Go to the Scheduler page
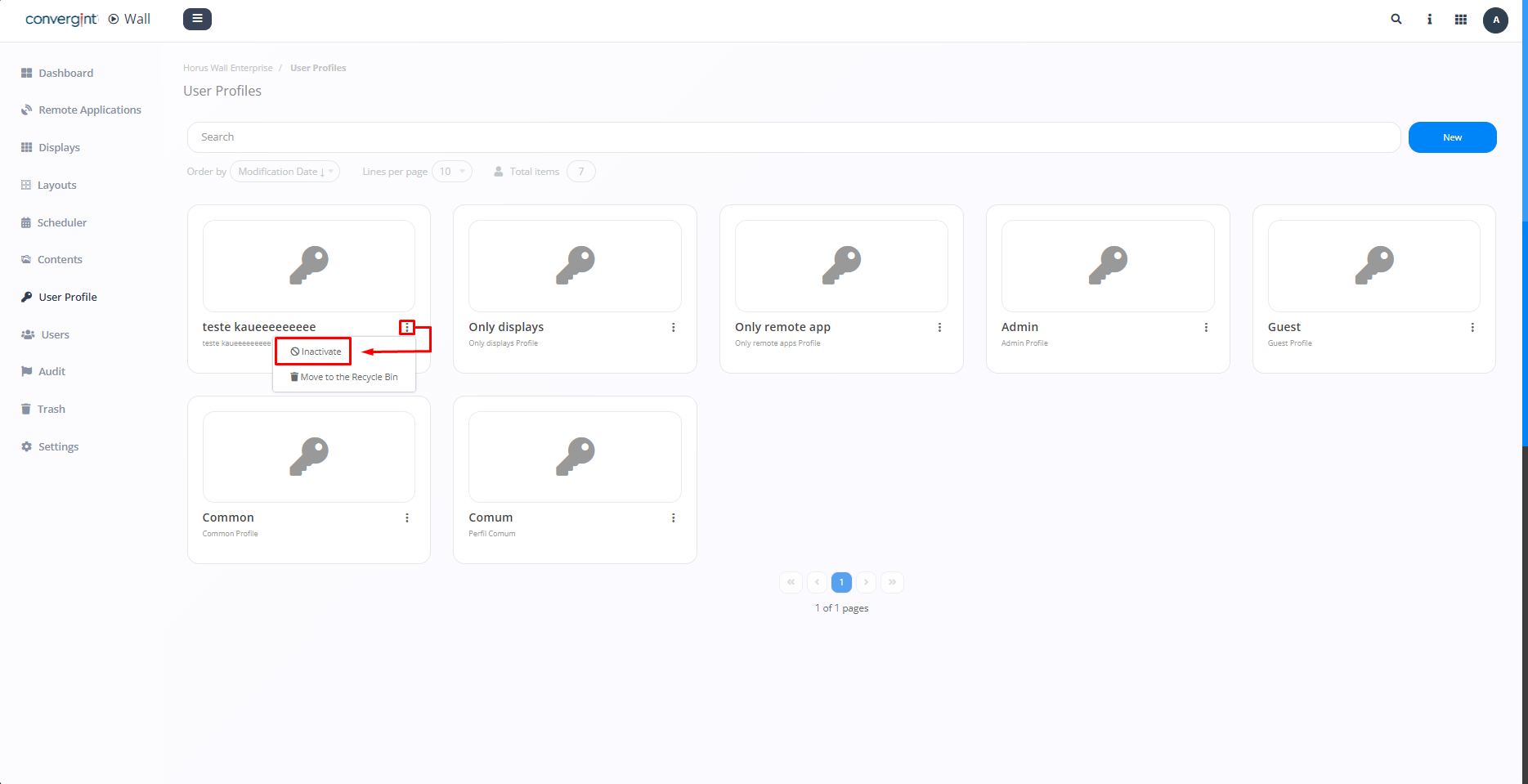Screen dimensions: 1528x784 click(61, 222)
